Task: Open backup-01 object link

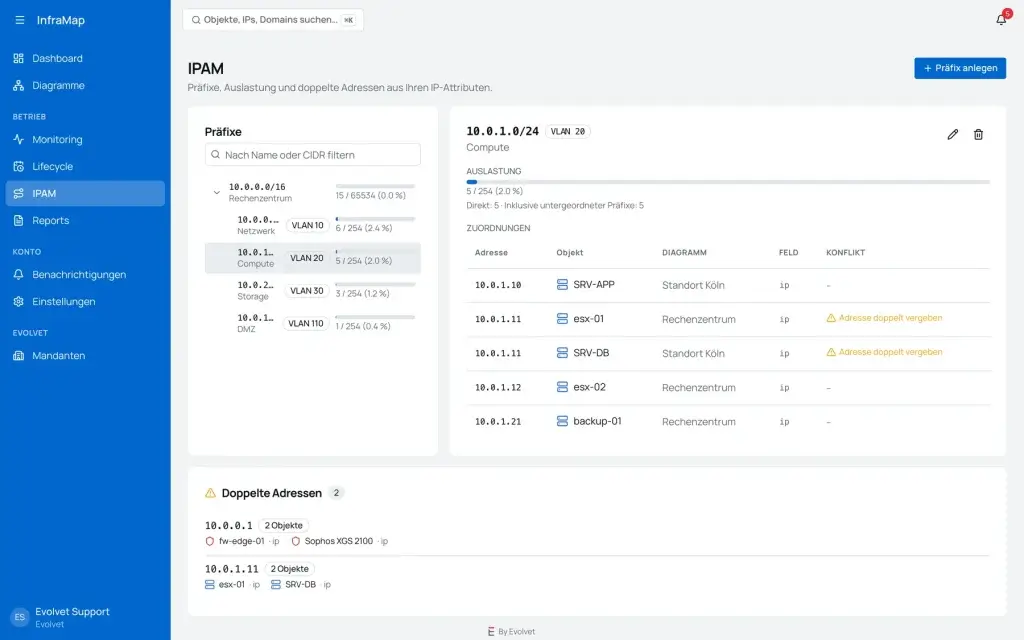Action: click(597, 421)
